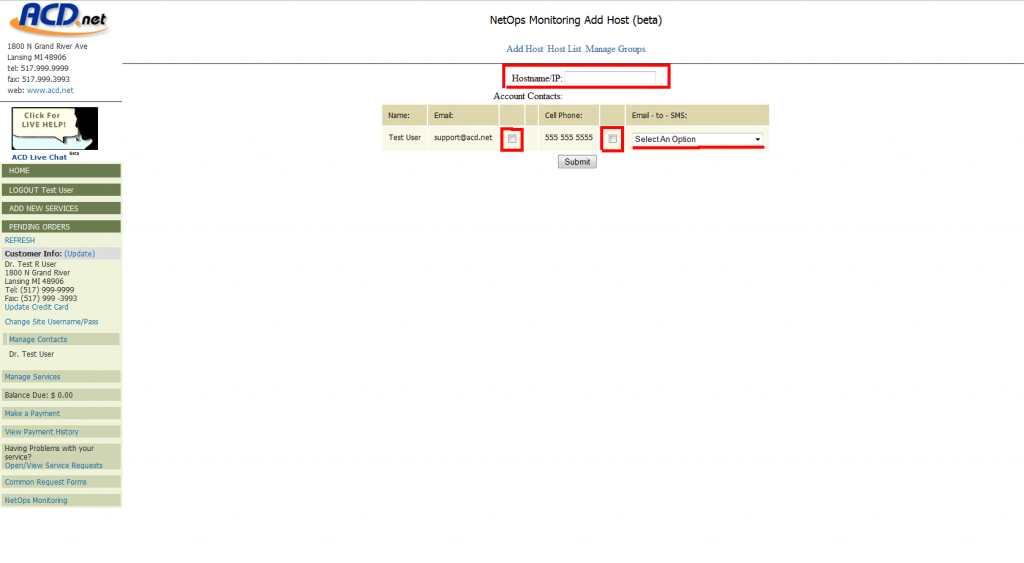Expand the Email-to-SMS Select An Option dropdown
Image resolution: width=1024 pixels, height=563 pixels.
pos(697,139)
